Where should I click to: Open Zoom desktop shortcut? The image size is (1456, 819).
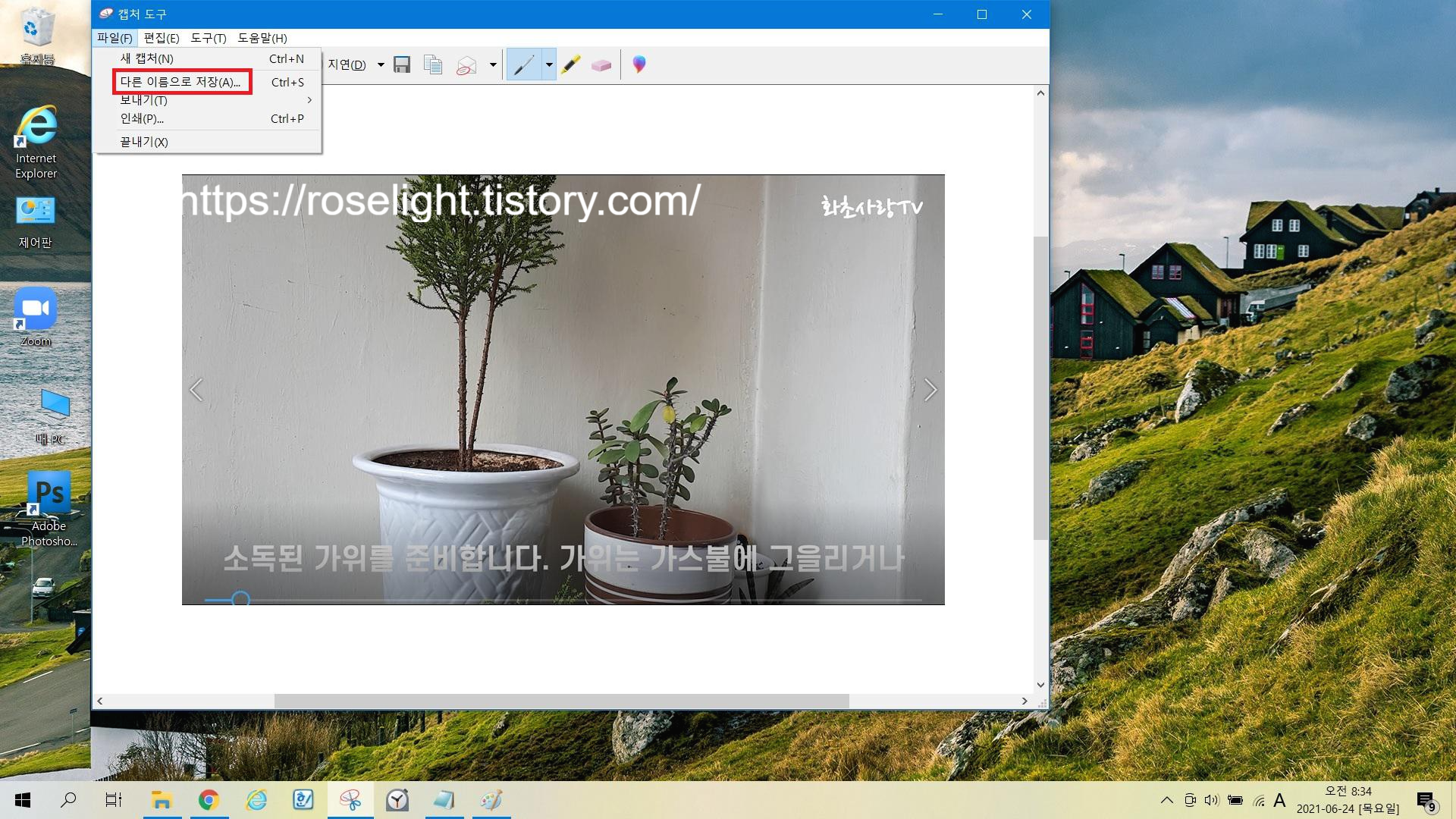[x=36, y=315]
